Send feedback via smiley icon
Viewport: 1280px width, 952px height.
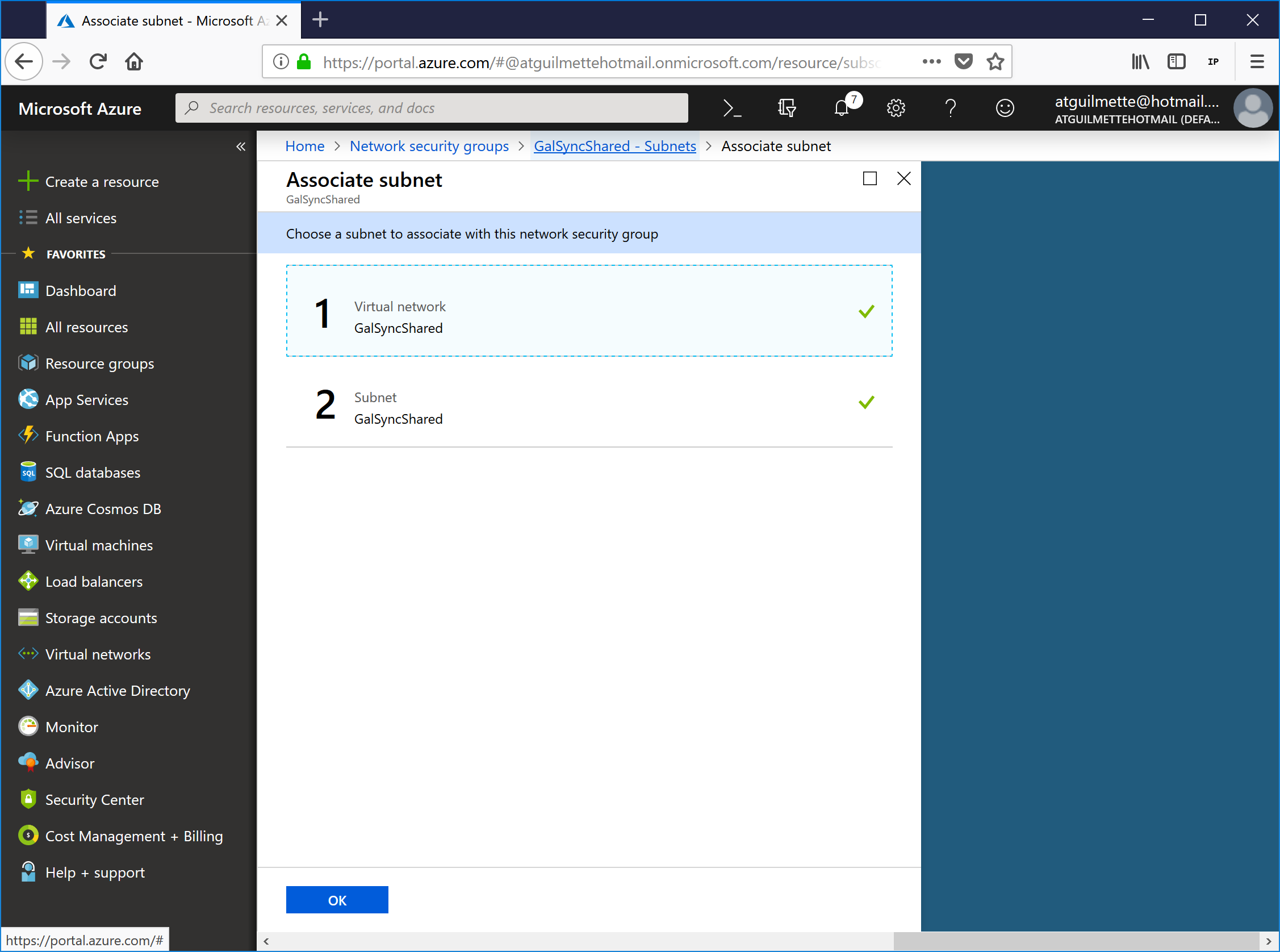[1005, 108]
